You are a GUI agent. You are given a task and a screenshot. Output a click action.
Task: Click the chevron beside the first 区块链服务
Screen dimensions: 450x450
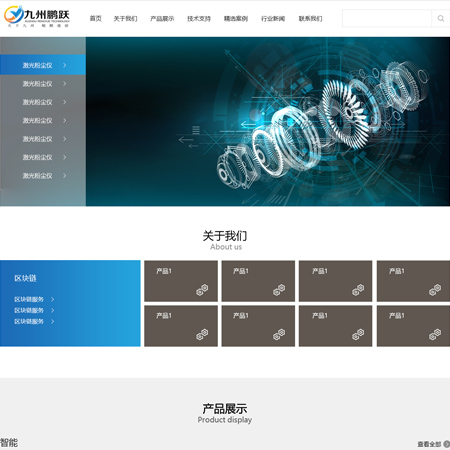pos(52,299)
